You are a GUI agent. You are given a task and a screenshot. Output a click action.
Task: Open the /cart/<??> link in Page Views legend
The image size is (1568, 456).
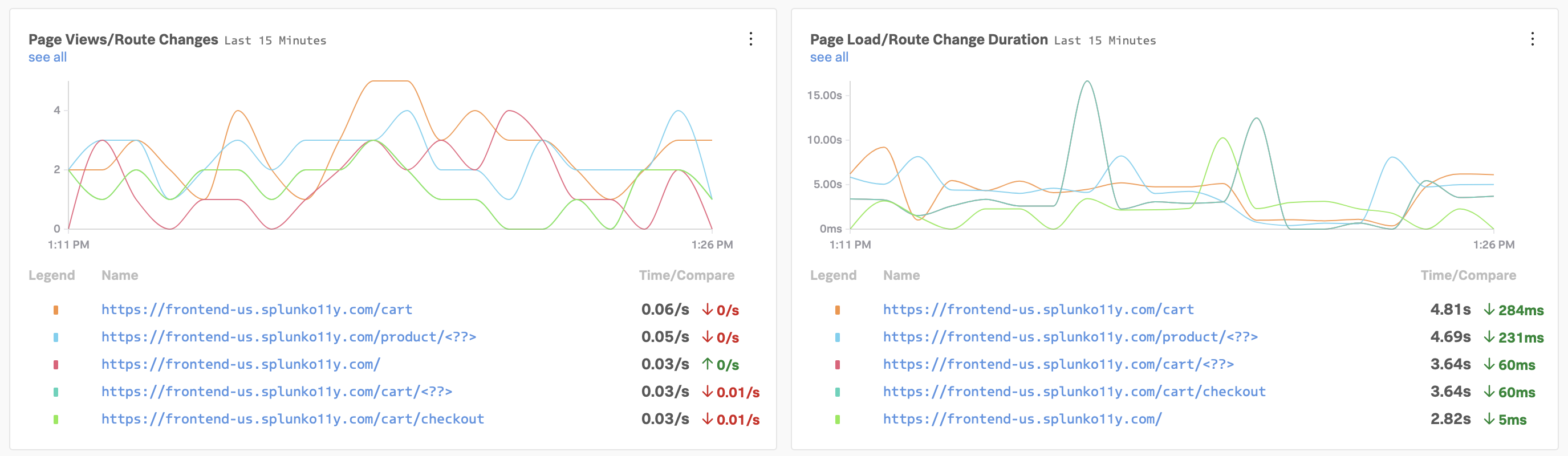(x=277, y=392)
